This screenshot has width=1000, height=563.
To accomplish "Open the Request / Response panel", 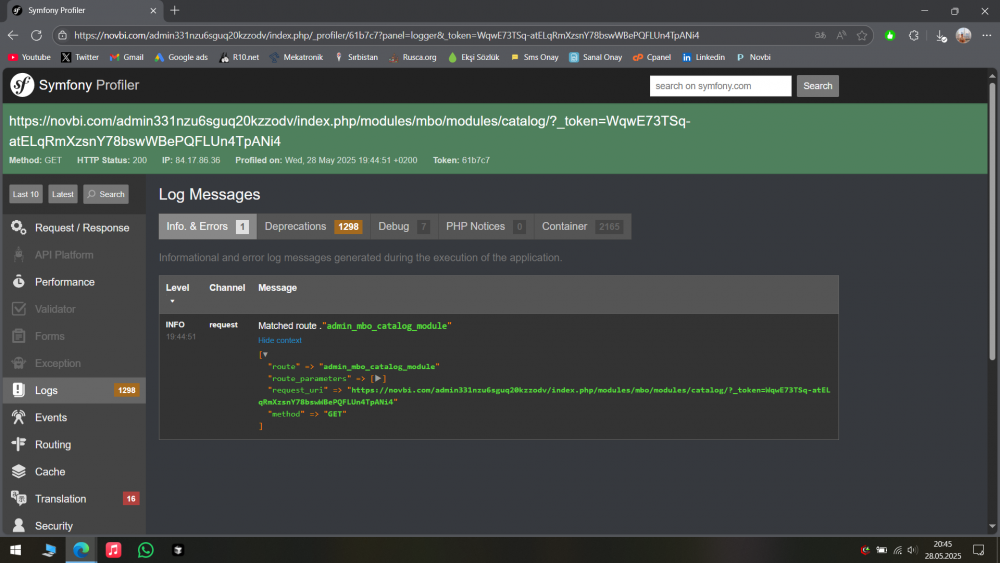I will pos(74,228).
